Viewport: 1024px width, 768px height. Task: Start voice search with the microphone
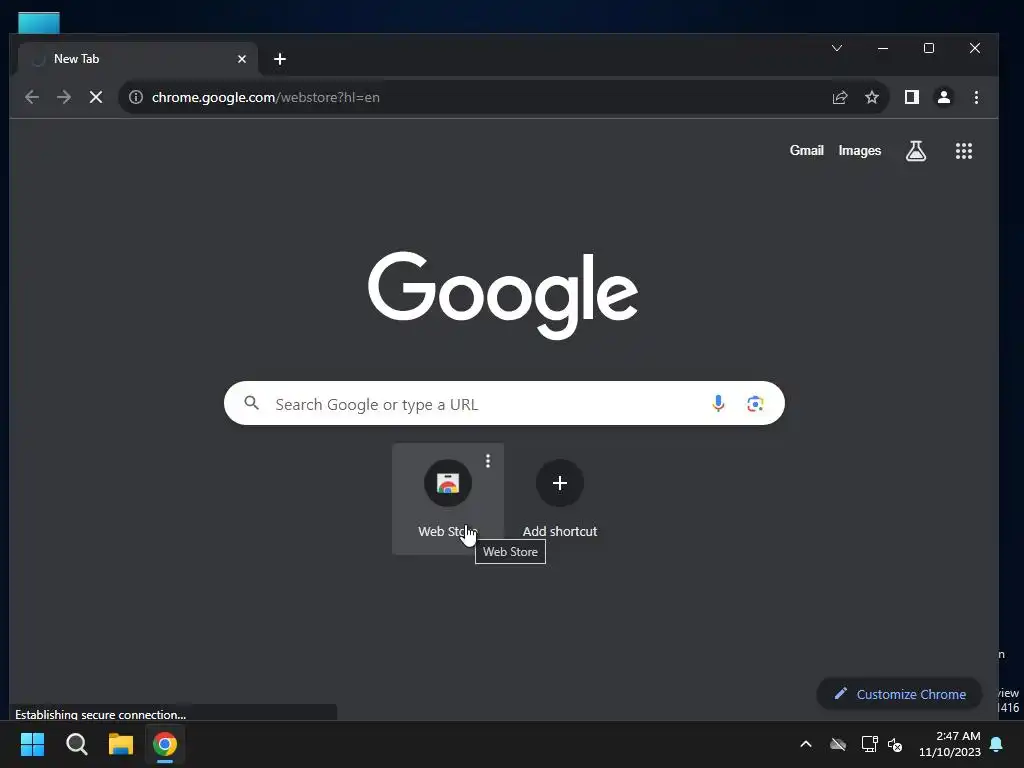point(718,404)
